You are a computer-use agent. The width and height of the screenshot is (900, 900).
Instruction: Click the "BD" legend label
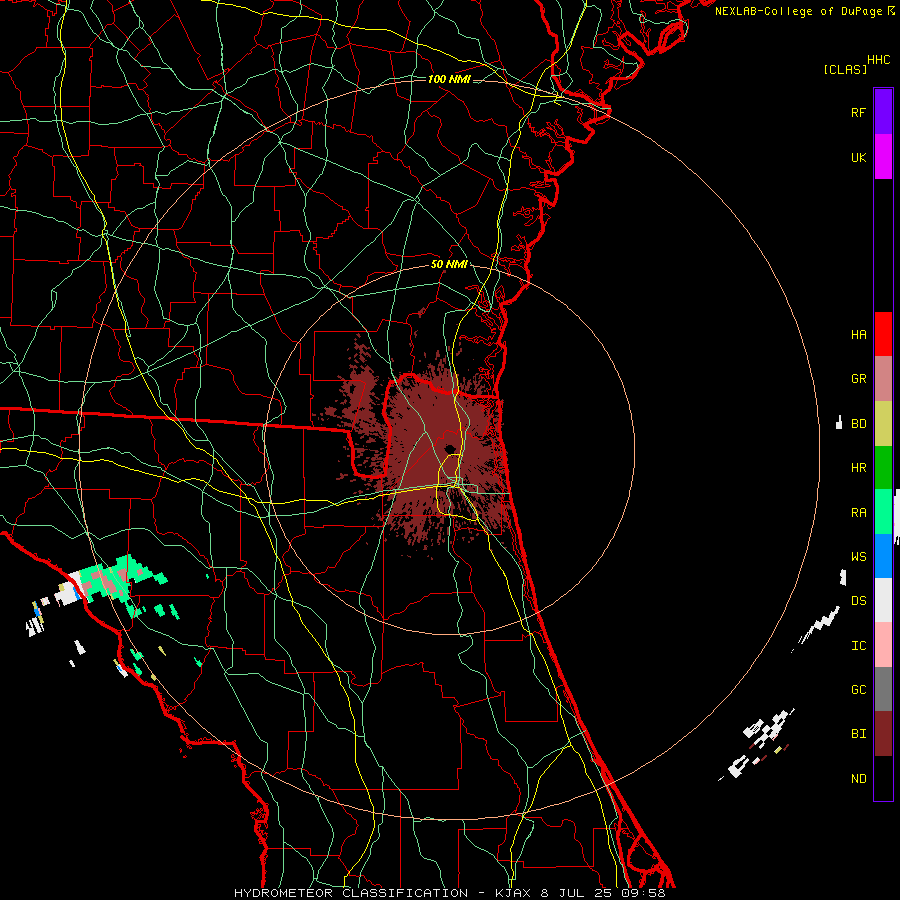tap(859, 424)
